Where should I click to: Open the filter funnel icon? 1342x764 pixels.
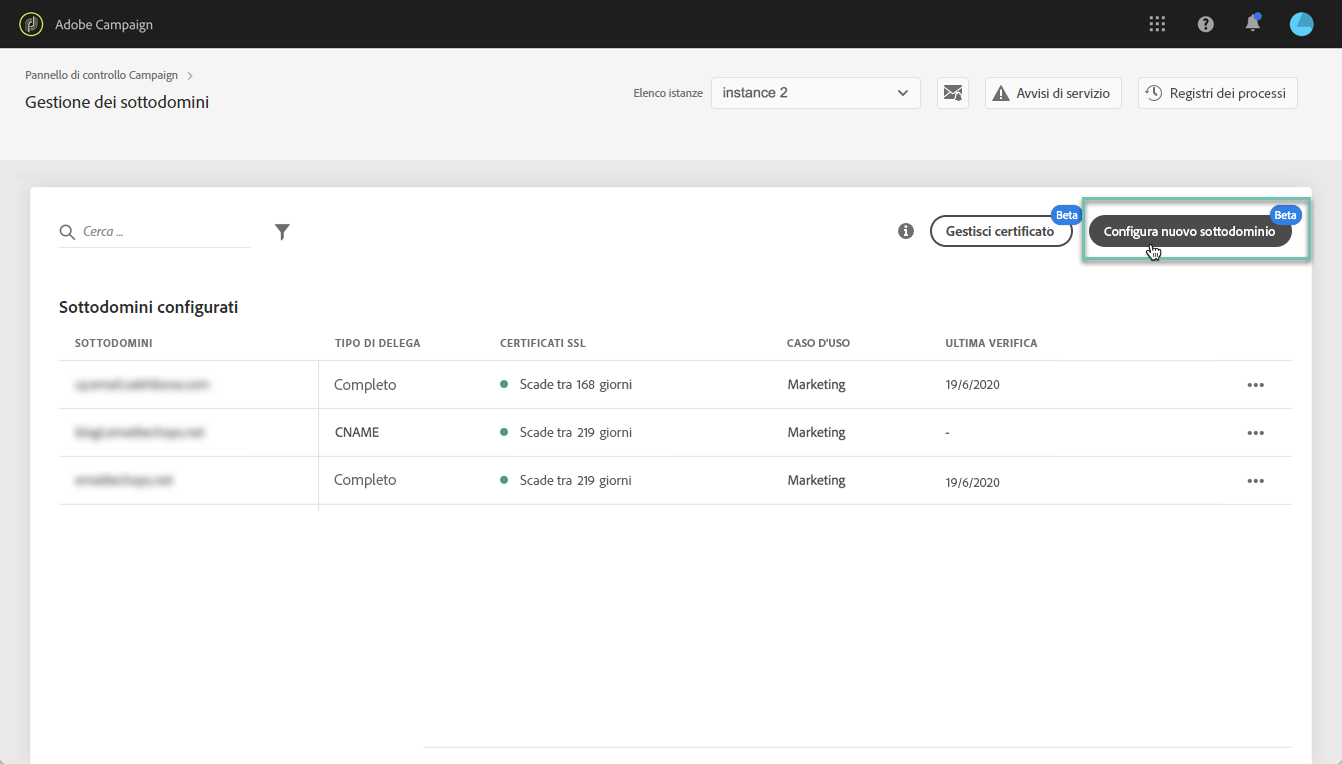[282, 232]
